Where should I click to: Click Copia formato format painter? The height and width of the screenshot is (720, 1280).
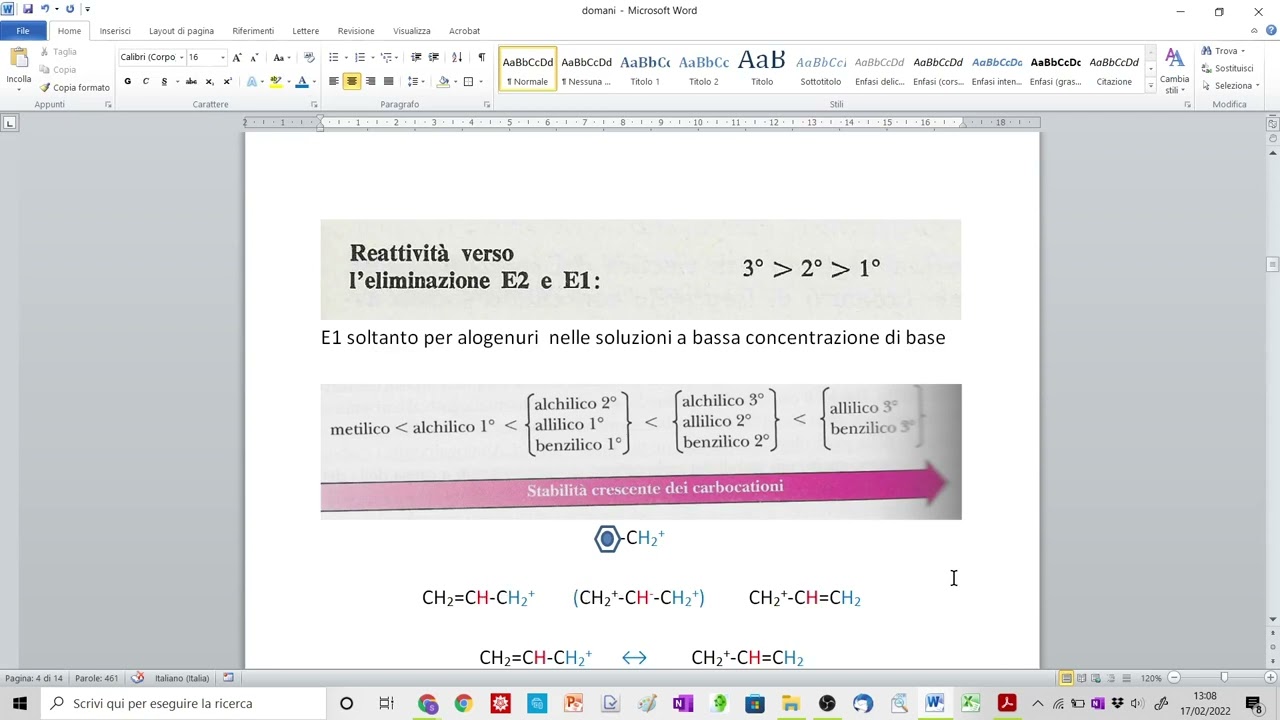(75, 87)
